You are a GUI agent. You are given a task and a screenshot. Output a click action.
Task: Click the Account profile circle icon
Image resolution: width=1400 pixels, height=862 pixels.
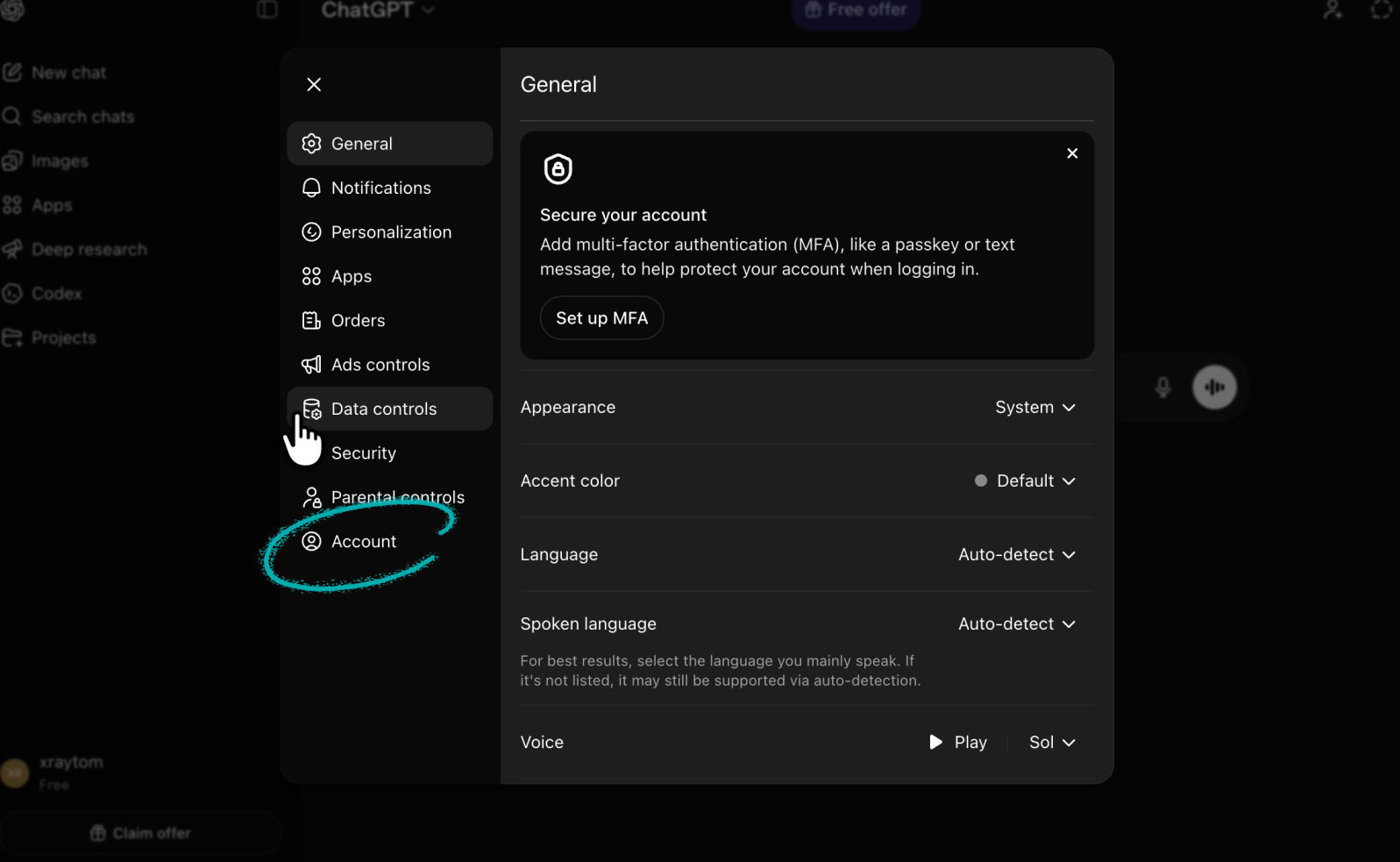311,542
